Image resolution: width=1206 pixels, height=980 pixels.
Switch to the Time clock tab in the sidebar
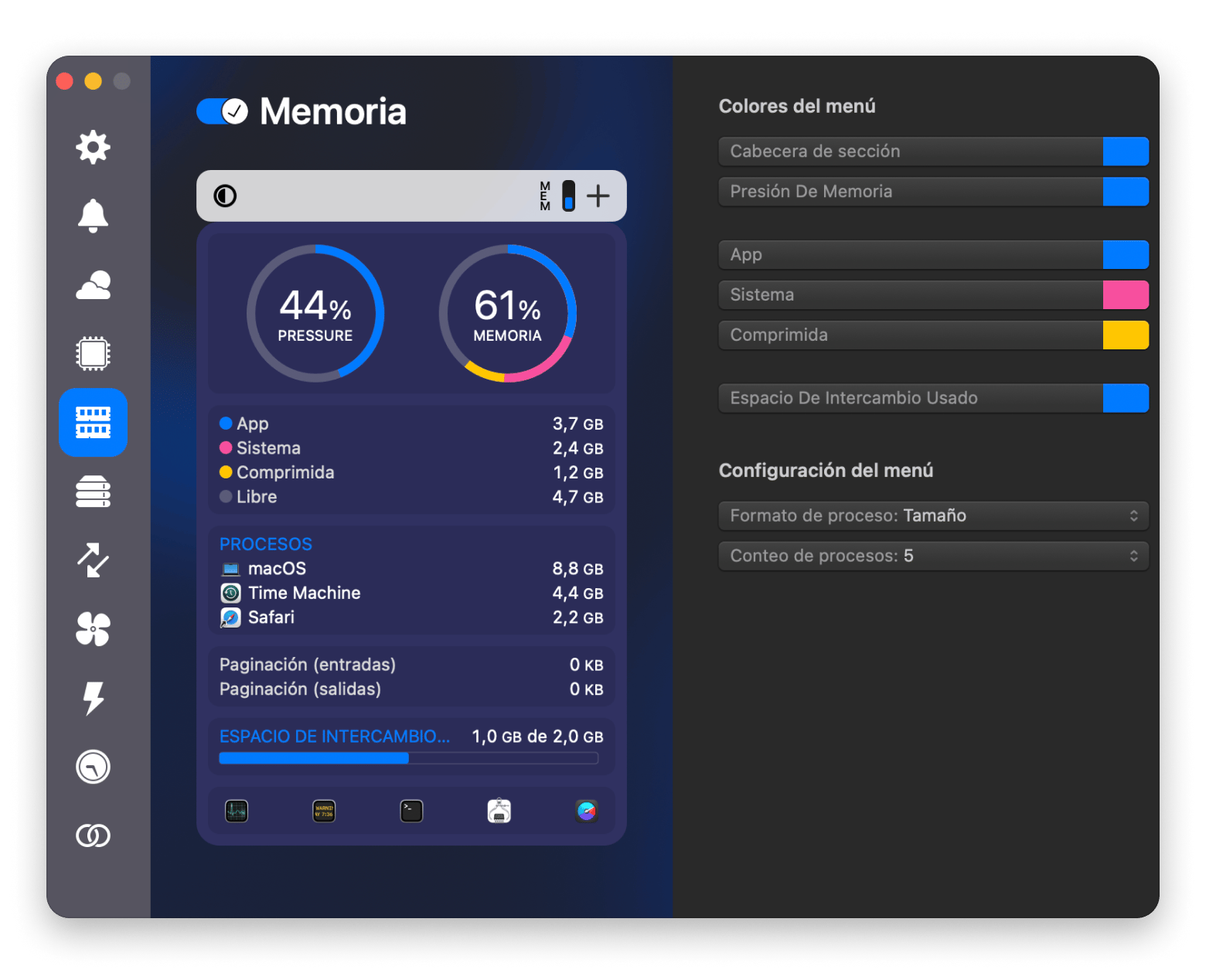(93, 767)
